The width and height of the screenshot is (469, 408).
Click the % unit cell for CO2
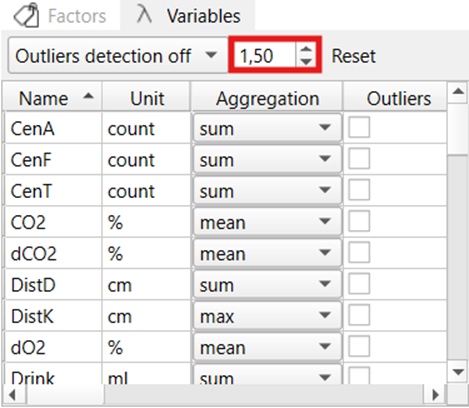tap(146, 222)
